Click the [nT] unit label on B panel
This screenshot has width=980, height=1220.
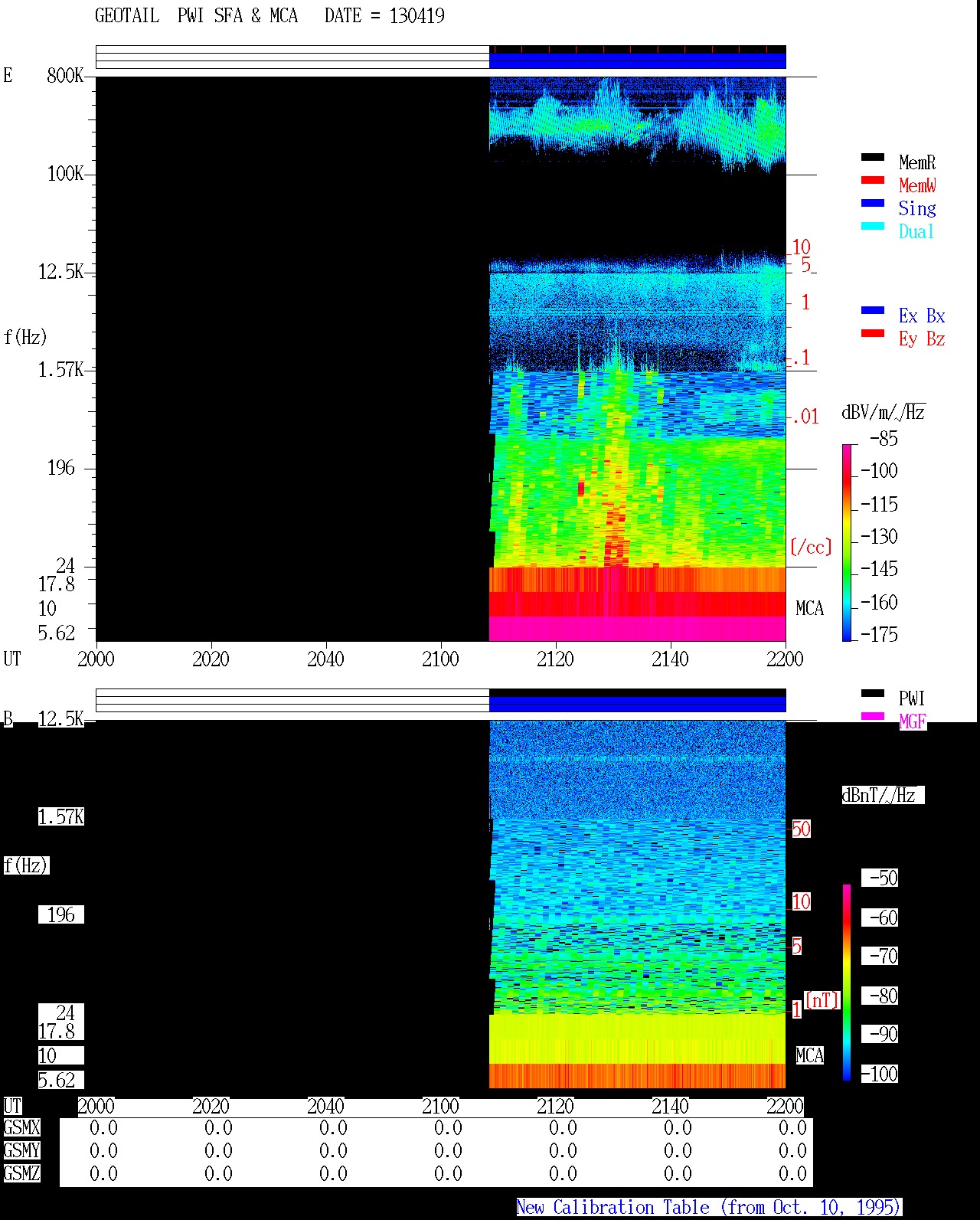(822, 999)
